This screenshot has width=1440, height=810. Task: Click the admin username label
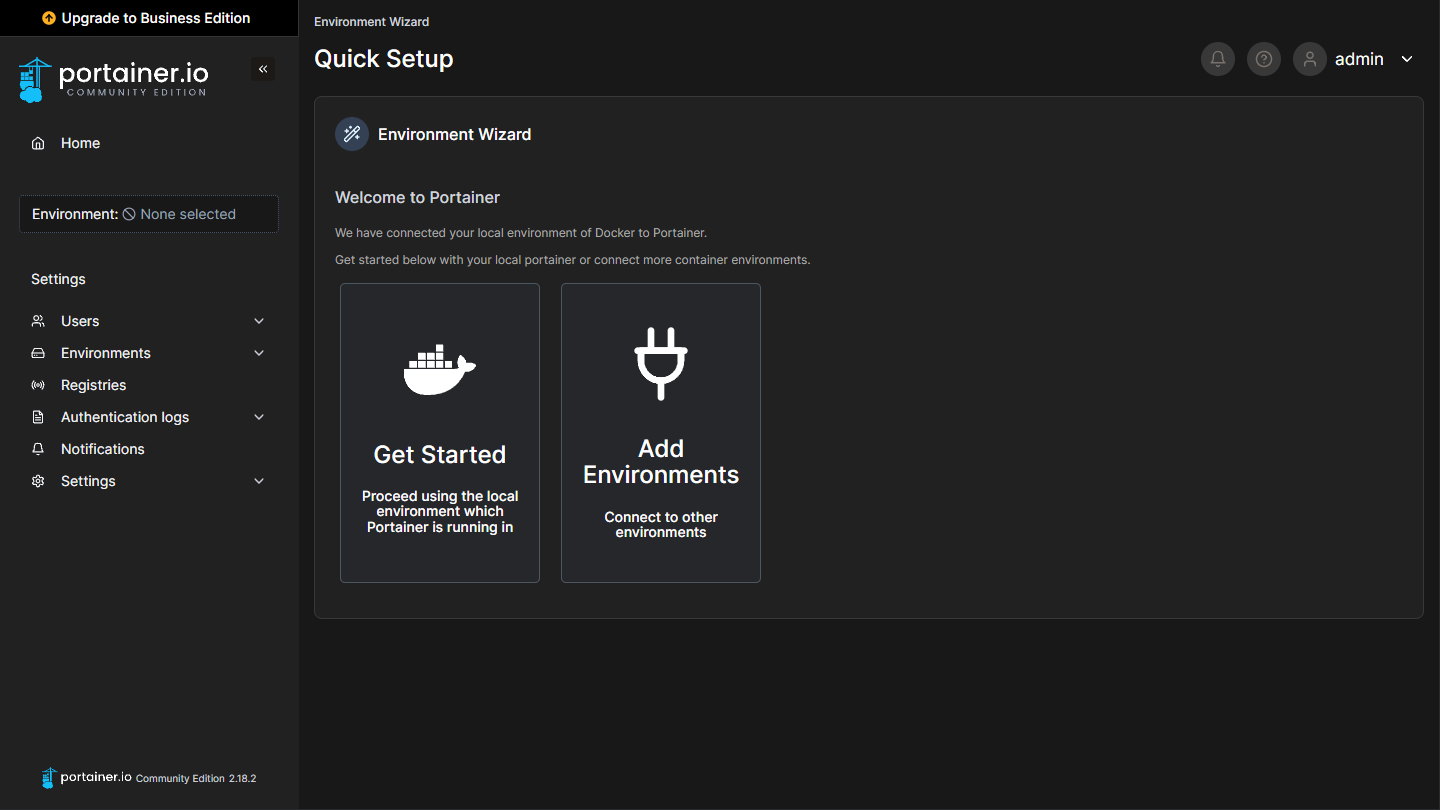(1359, 59)
